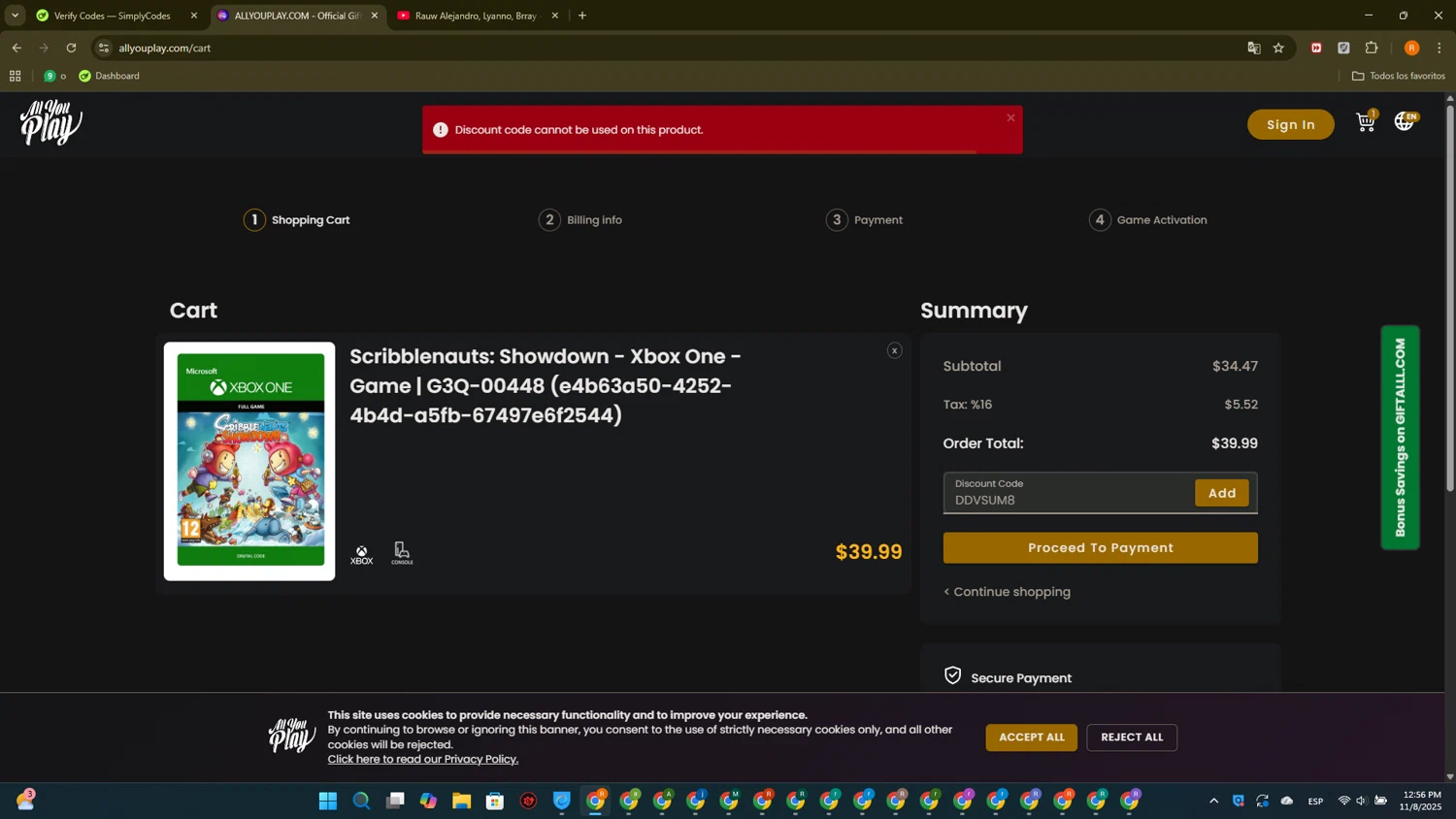Click the Tax $5.52 amount

click(x=1241, y=405)
